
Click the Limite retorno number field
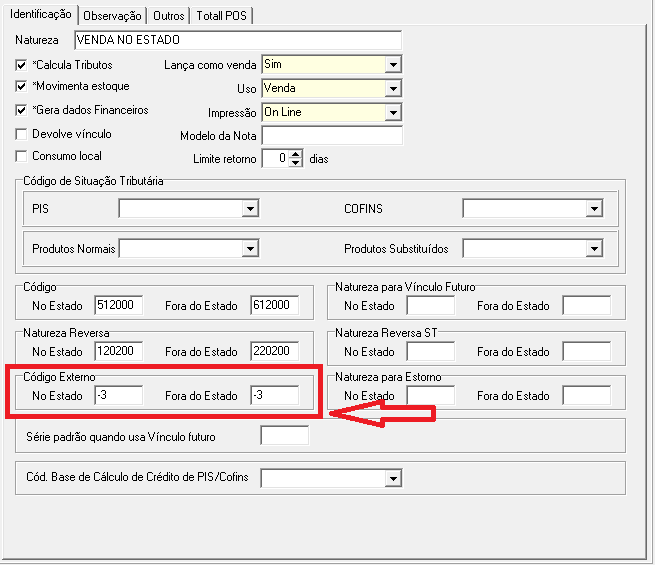click(x=275, y=158)
